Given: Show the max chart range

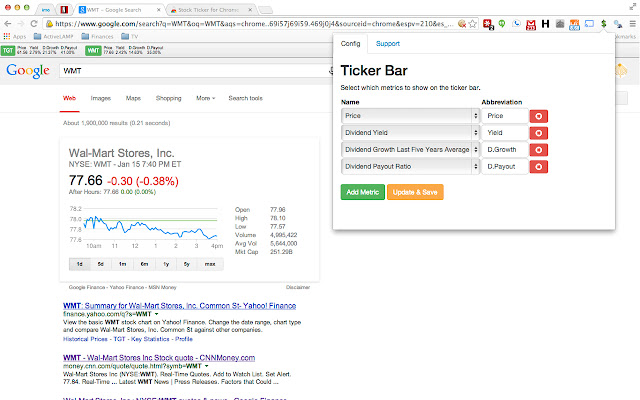Looking at the screenshot, I should 210,264.
